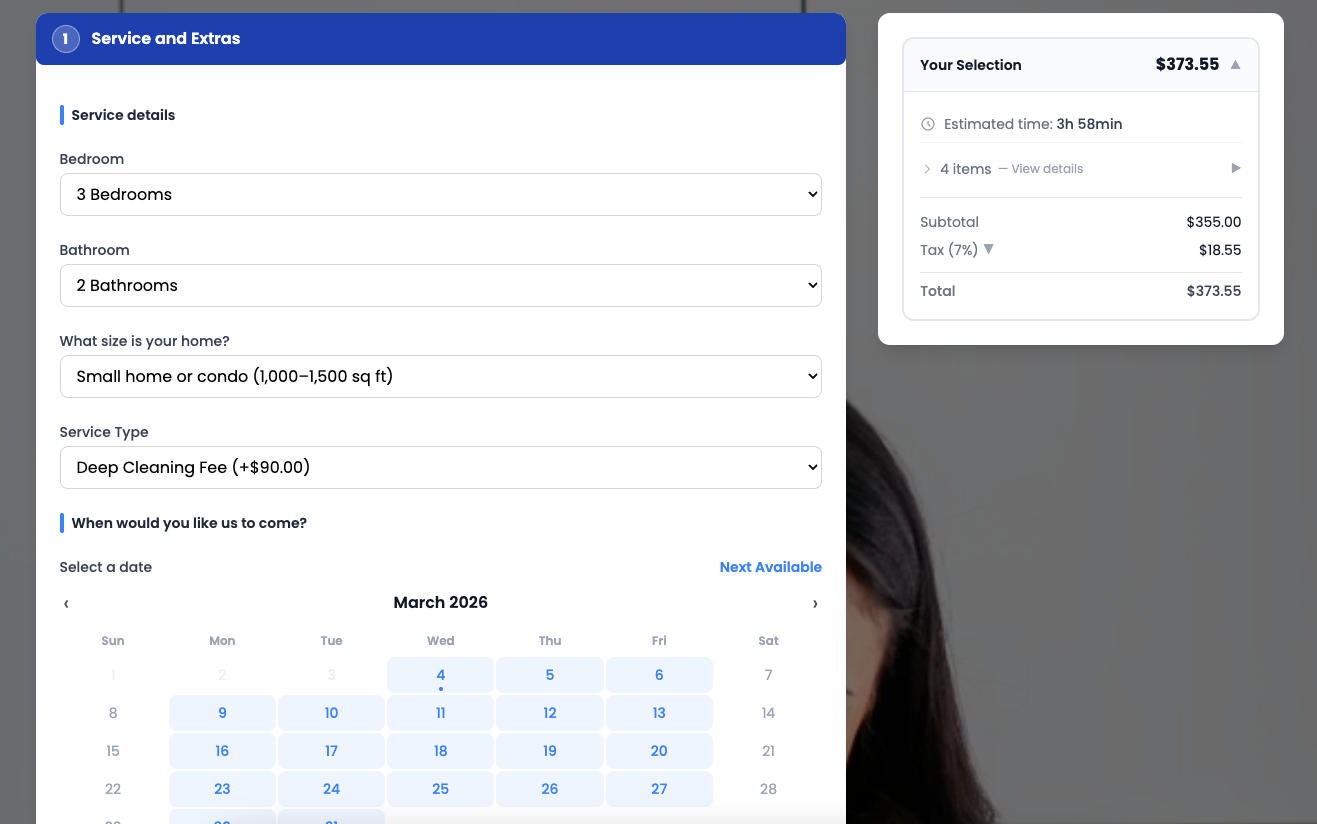
Task: Click the estimated time clock icon
Action: (928, 125)
